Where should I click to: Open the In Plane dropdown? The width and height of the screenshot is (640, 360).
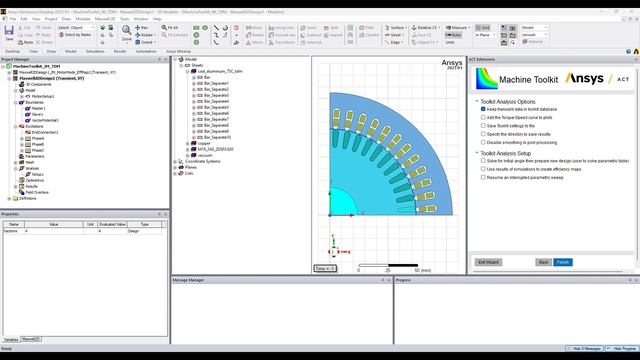pyautogui.click(x=485, y=35)
